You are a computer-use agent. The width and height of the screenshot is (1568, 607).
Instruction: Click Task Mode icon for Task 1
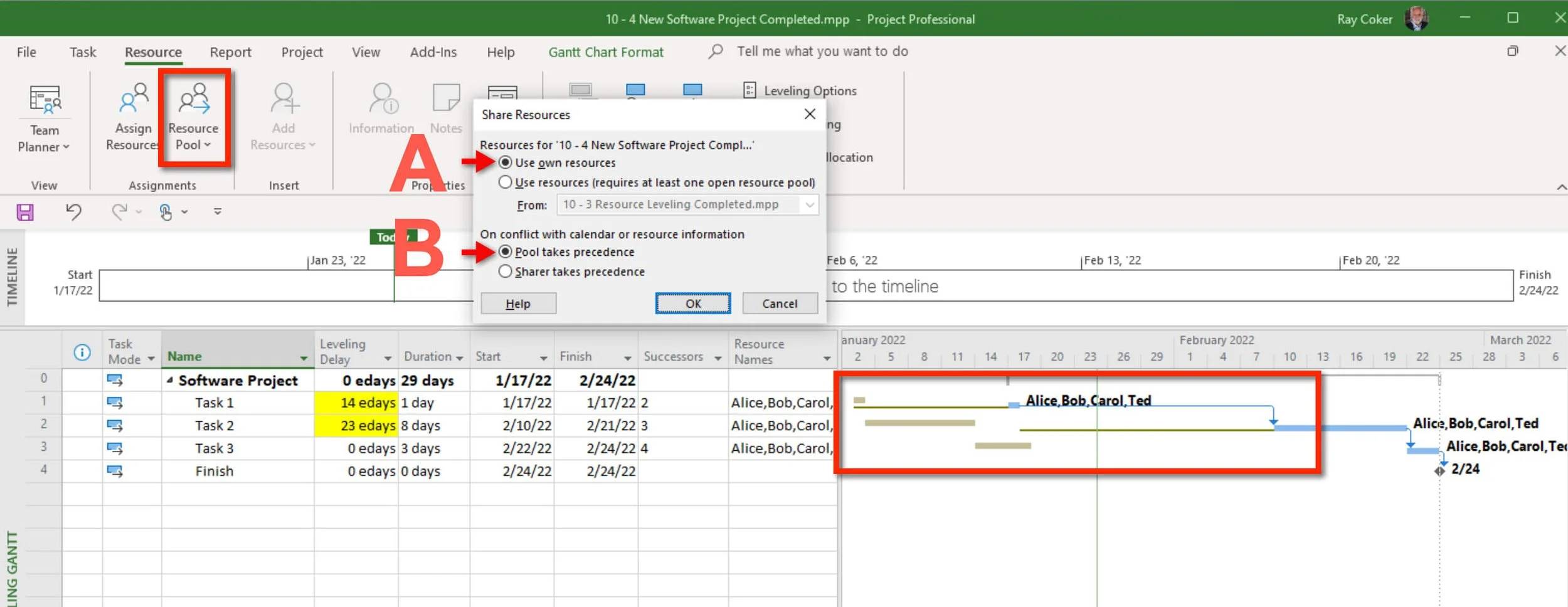coord(115,403)
